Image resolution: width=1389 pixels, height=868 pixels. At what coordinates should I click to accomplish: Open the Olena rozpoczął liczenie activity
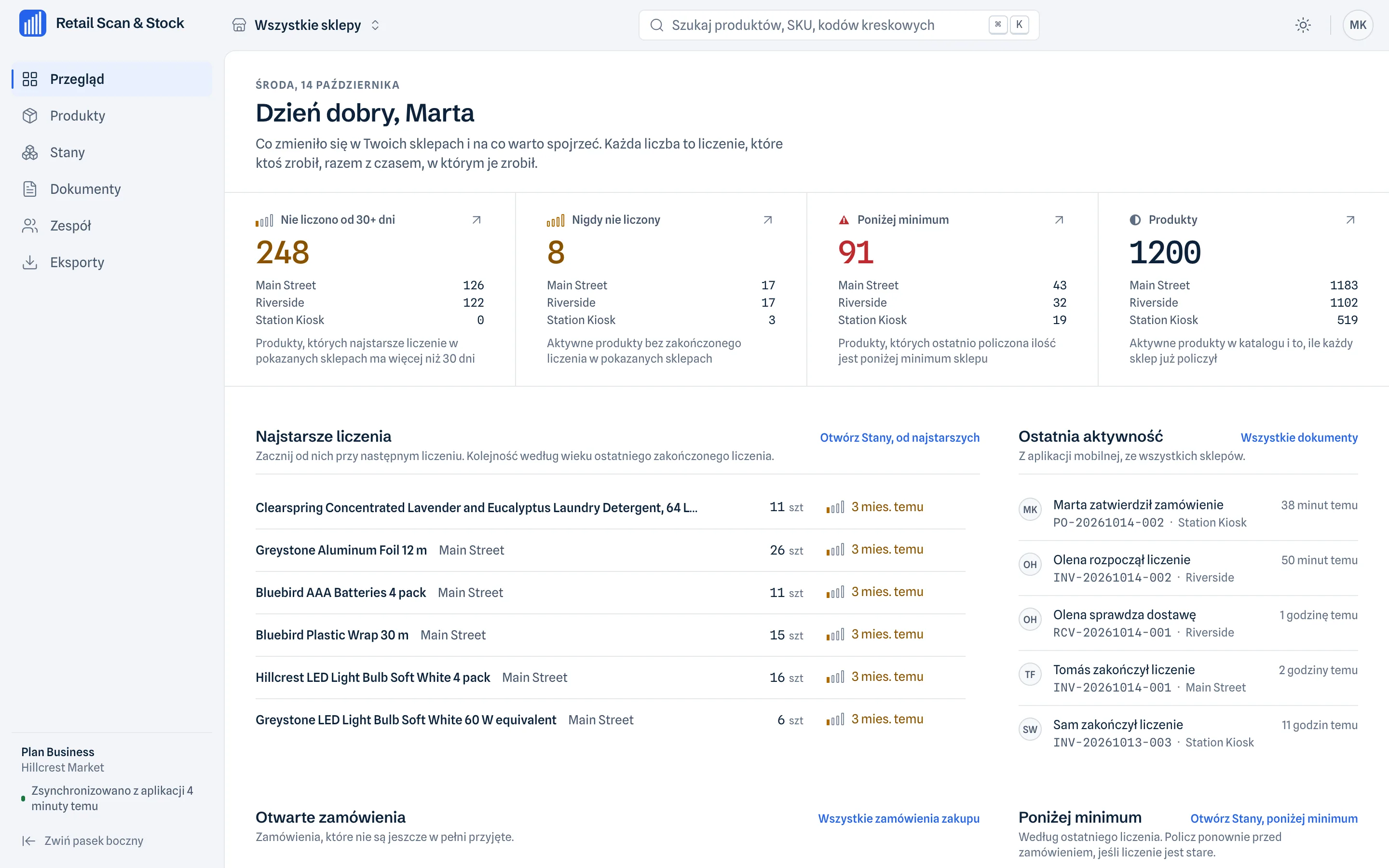coord(1188,569)
